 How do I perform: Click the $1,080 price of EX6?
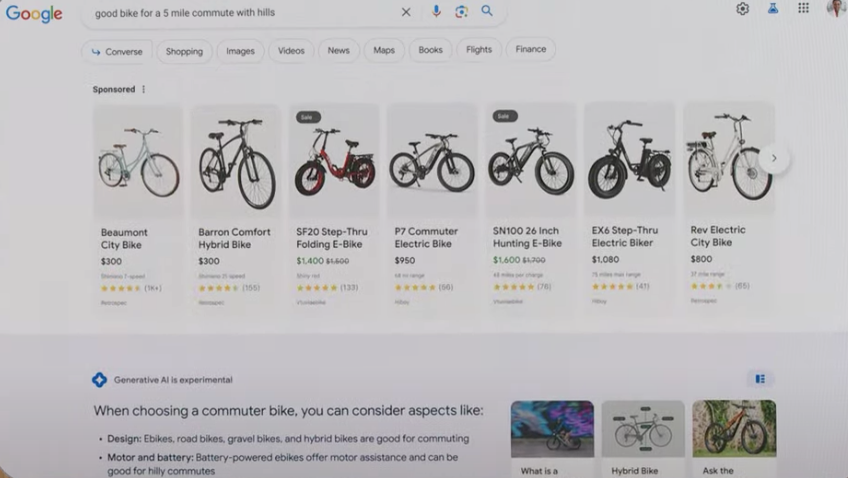click(x=605, y=260)
